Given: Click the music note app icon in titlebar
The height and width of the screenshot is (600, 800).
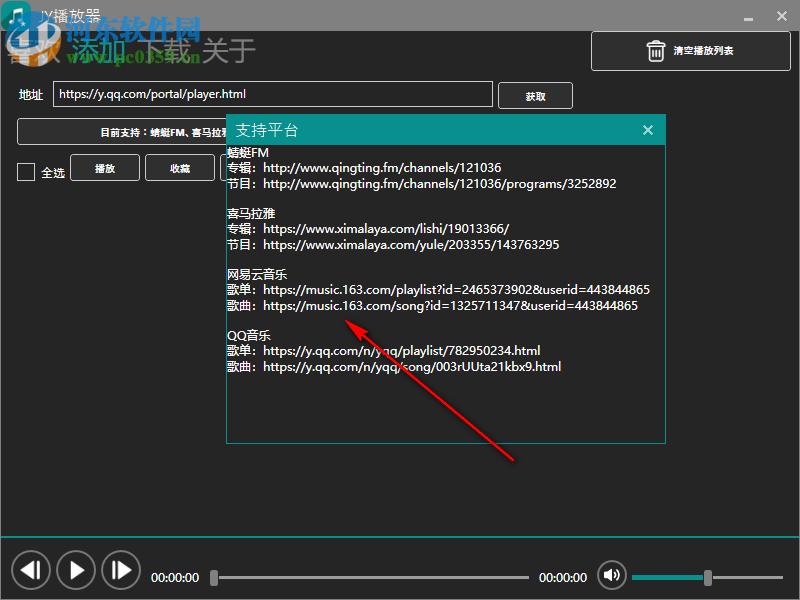Looking at the screenshot, I should click(x=14, y=13).
